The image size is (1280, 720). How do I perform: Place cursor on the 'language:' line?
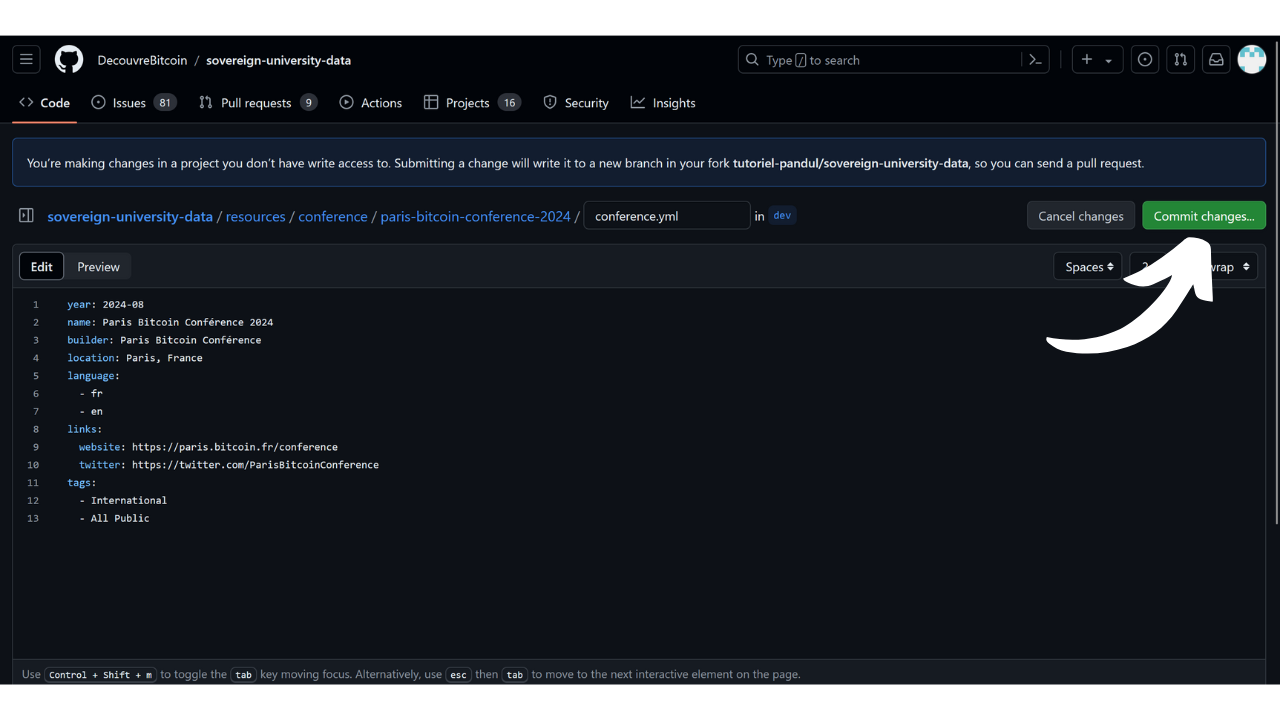pyautogui.click(x=93, y=376)
